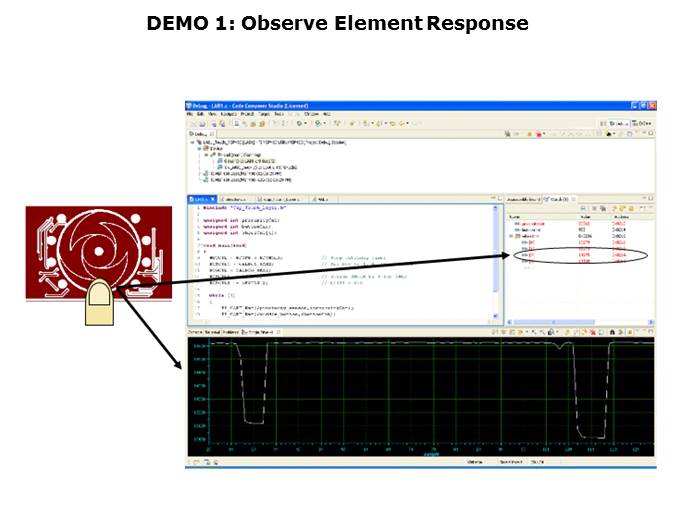
Task: Select the Debug view tab
Action: tap(196, 133)
